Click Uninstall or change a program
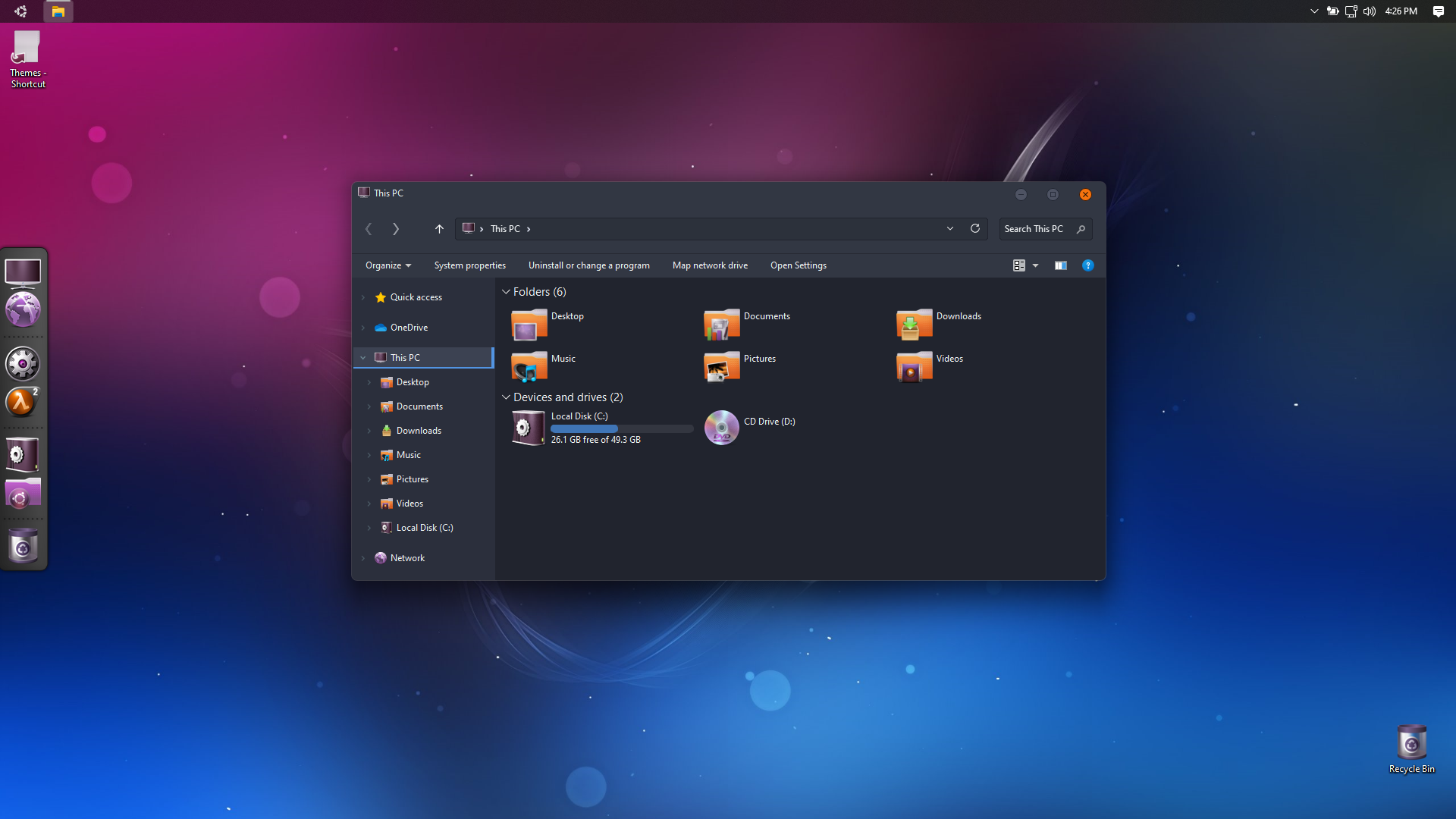Screen dimensions: 1456x819 tap(588, 265)
